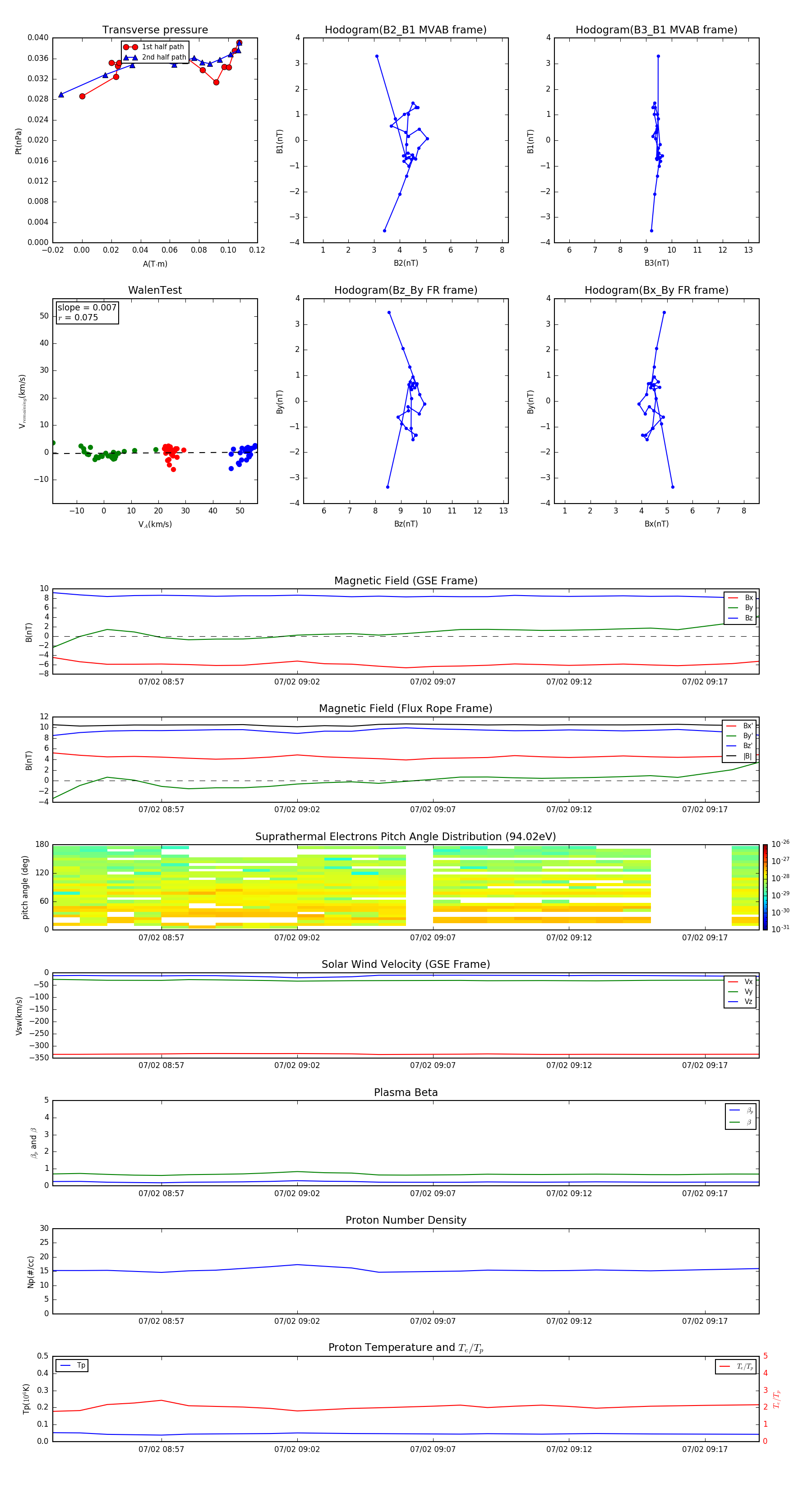
Task: Click 'Vx' in the solar wind legend
Action: click(741, 981)
